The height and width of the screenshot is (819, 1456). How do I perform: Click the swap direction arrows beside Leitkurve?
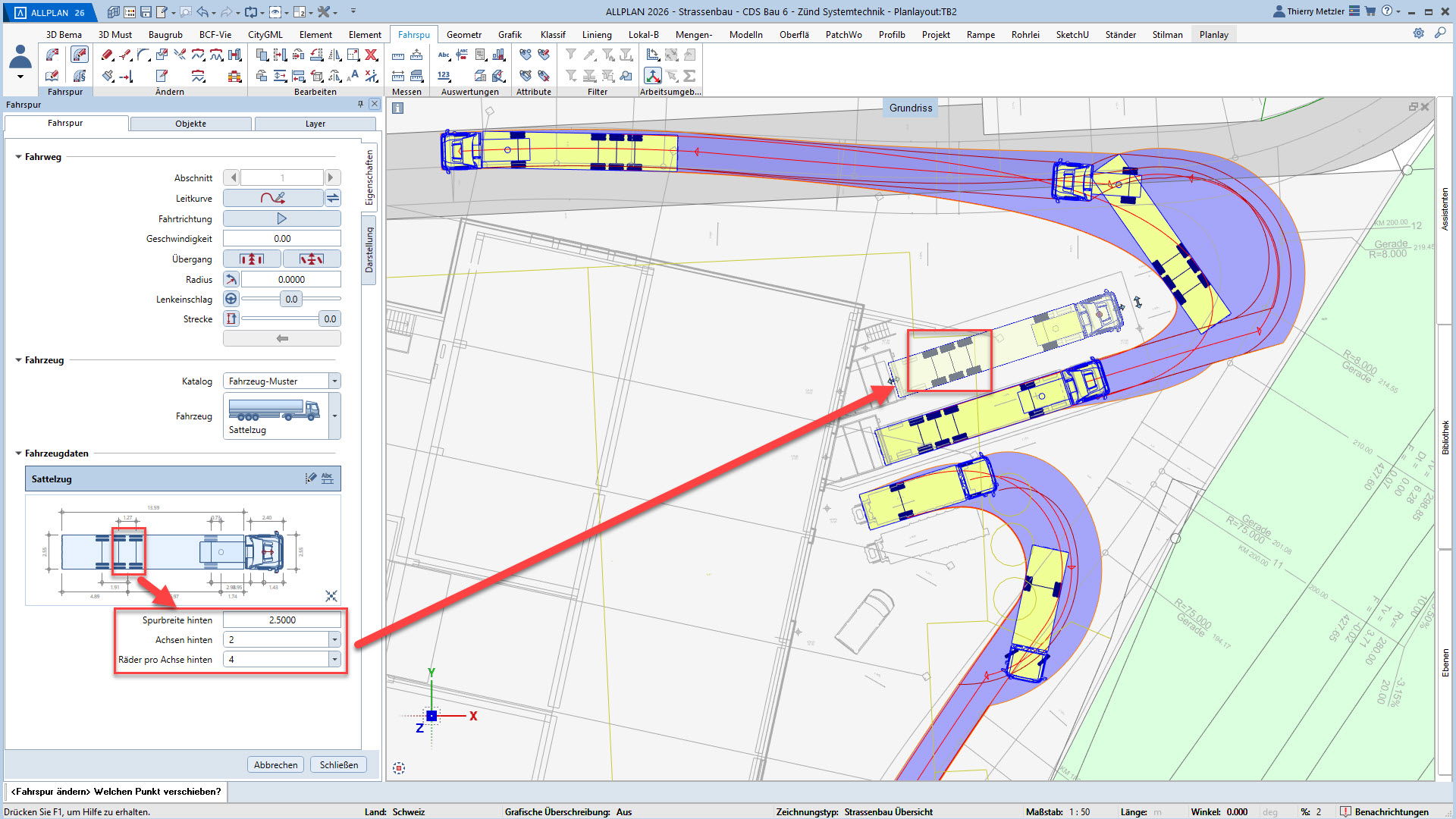(333, 198)
